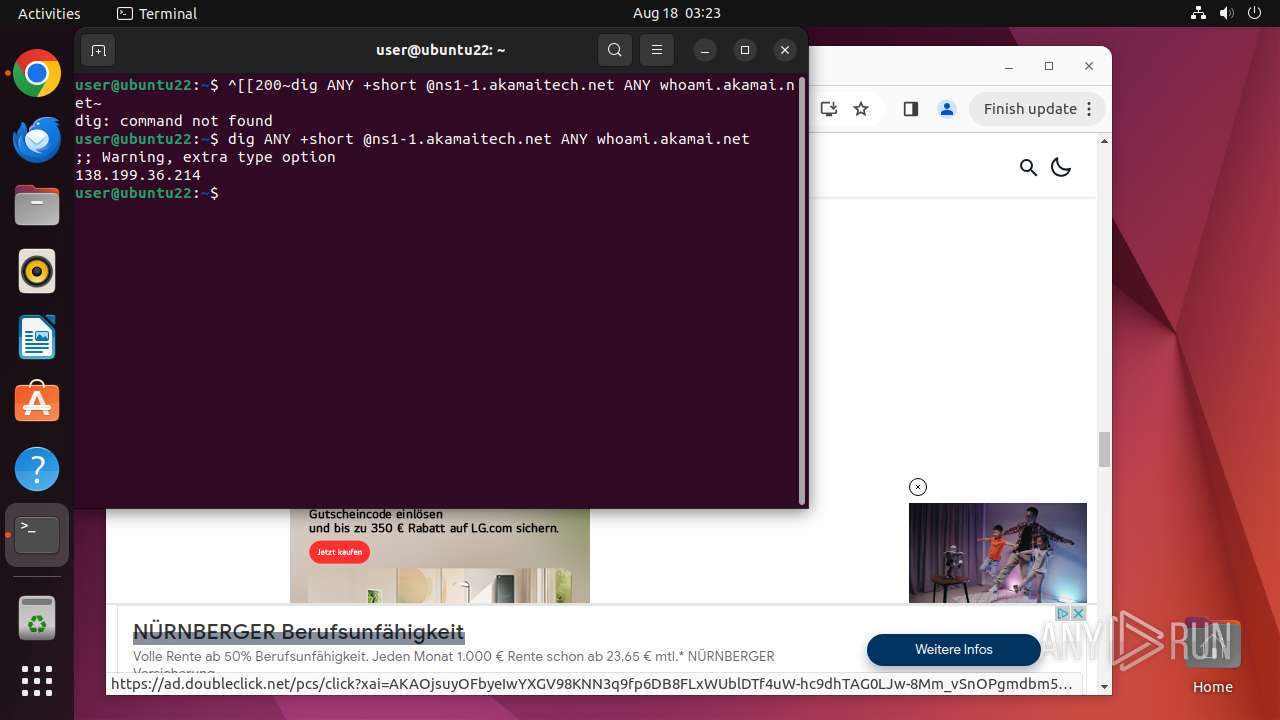Click the Weitere Infos ad button
The width and height of the screenshot is (1280, 720).
954,650
